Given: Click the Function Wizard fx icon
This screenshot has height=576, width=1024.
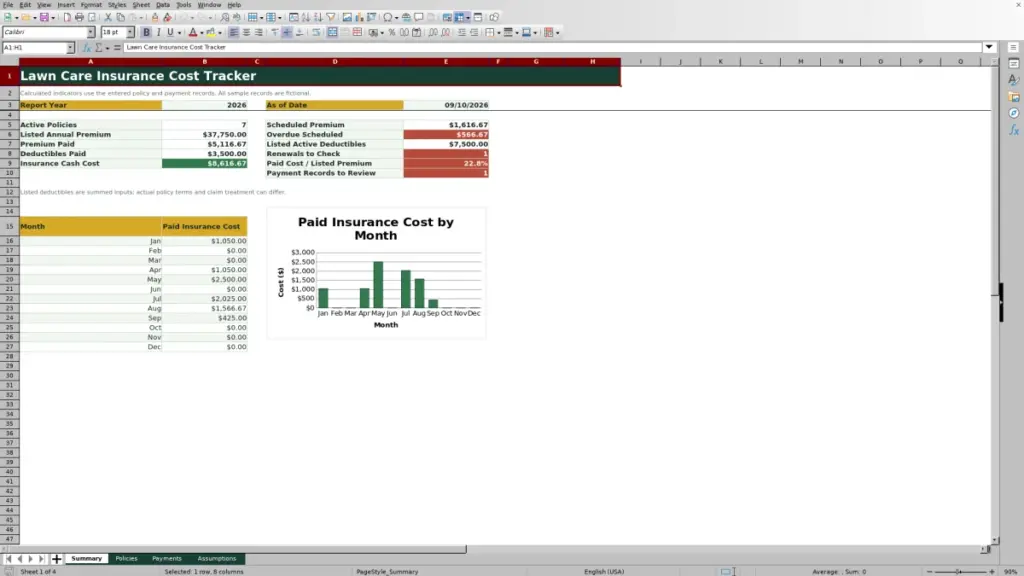Looking at the screenshot, I should click(87, 48).
